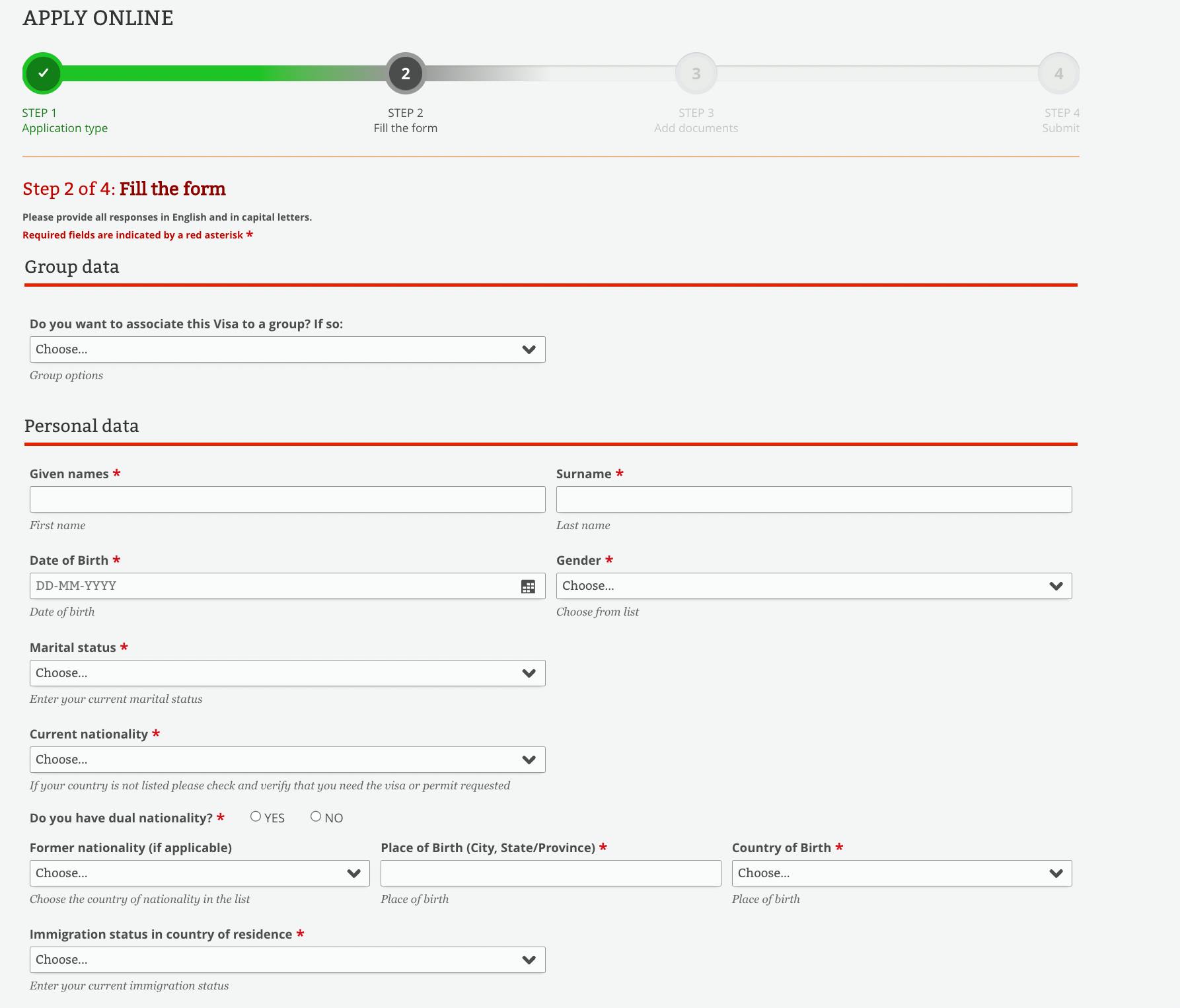This screenshot has height=1008, width=1180.
Task: Click the Surname input field
Action: (x=814, y=499)
